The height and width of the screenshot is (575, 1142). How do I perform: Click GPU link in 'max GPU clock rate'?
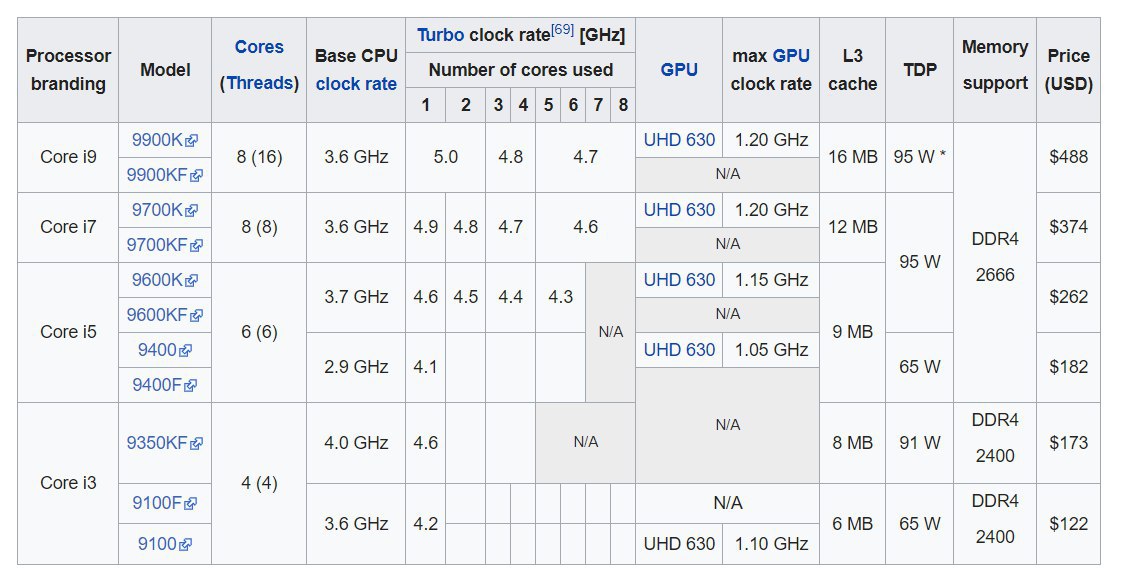791,56
